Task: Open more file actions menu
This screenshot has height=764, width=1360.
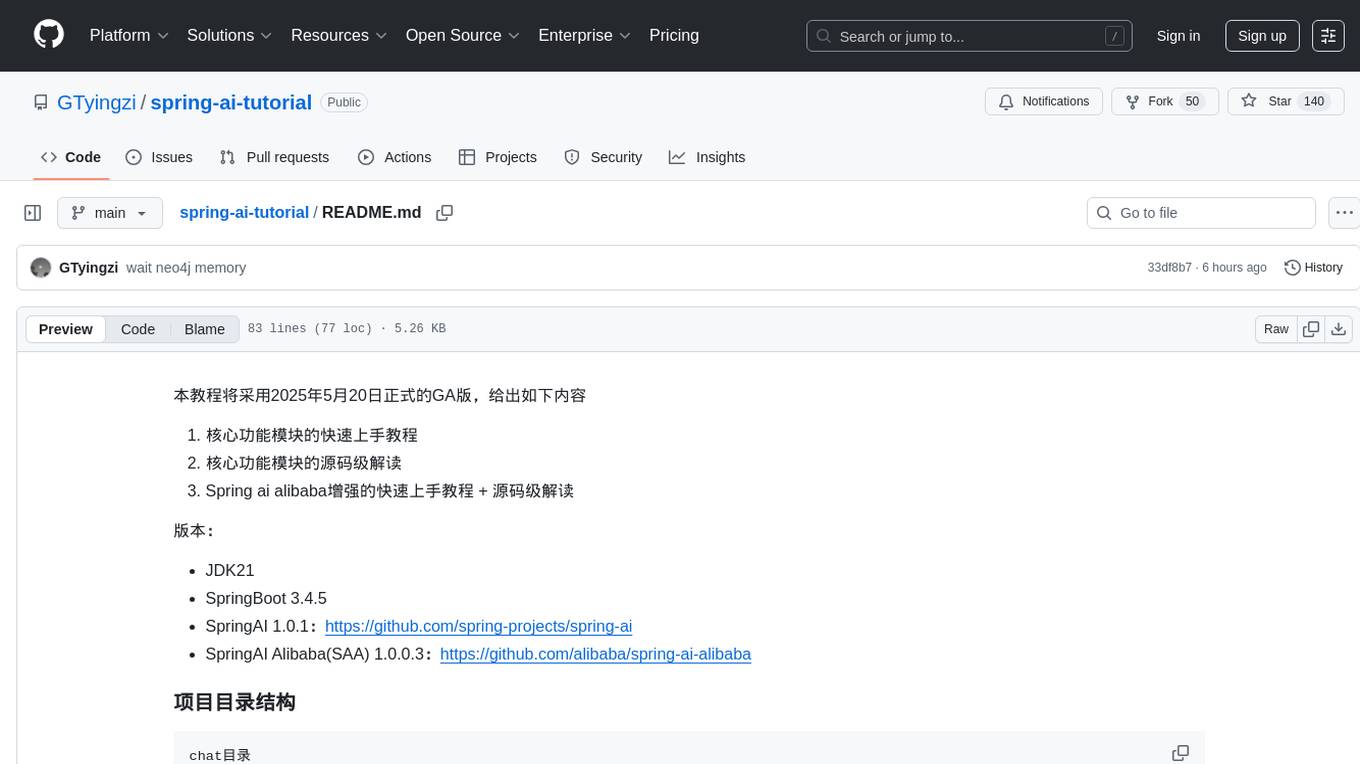Action: (x=1344, y=213)
